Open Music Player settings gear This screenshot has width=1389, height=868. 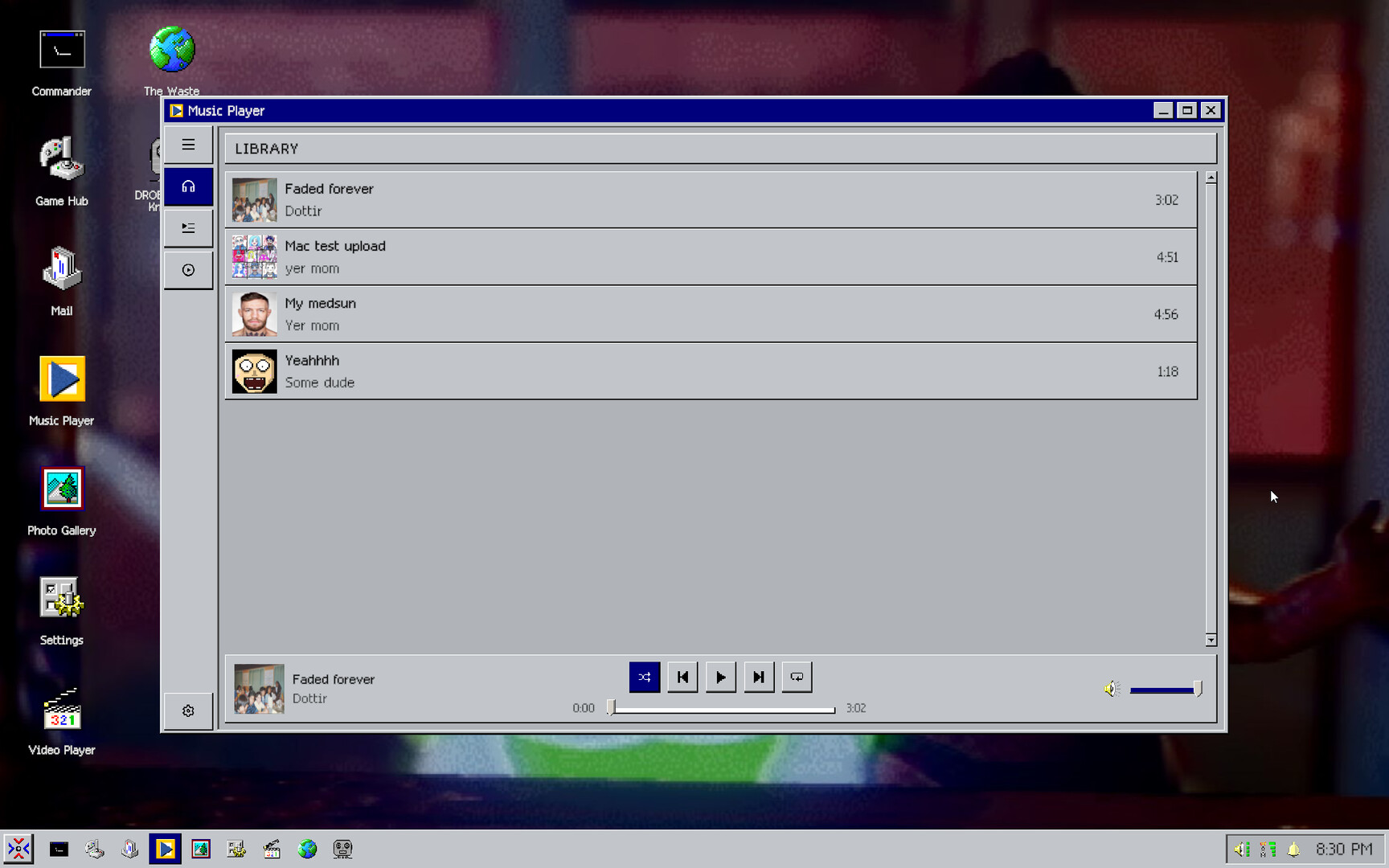pyautogui.click(x=188, y=710)
